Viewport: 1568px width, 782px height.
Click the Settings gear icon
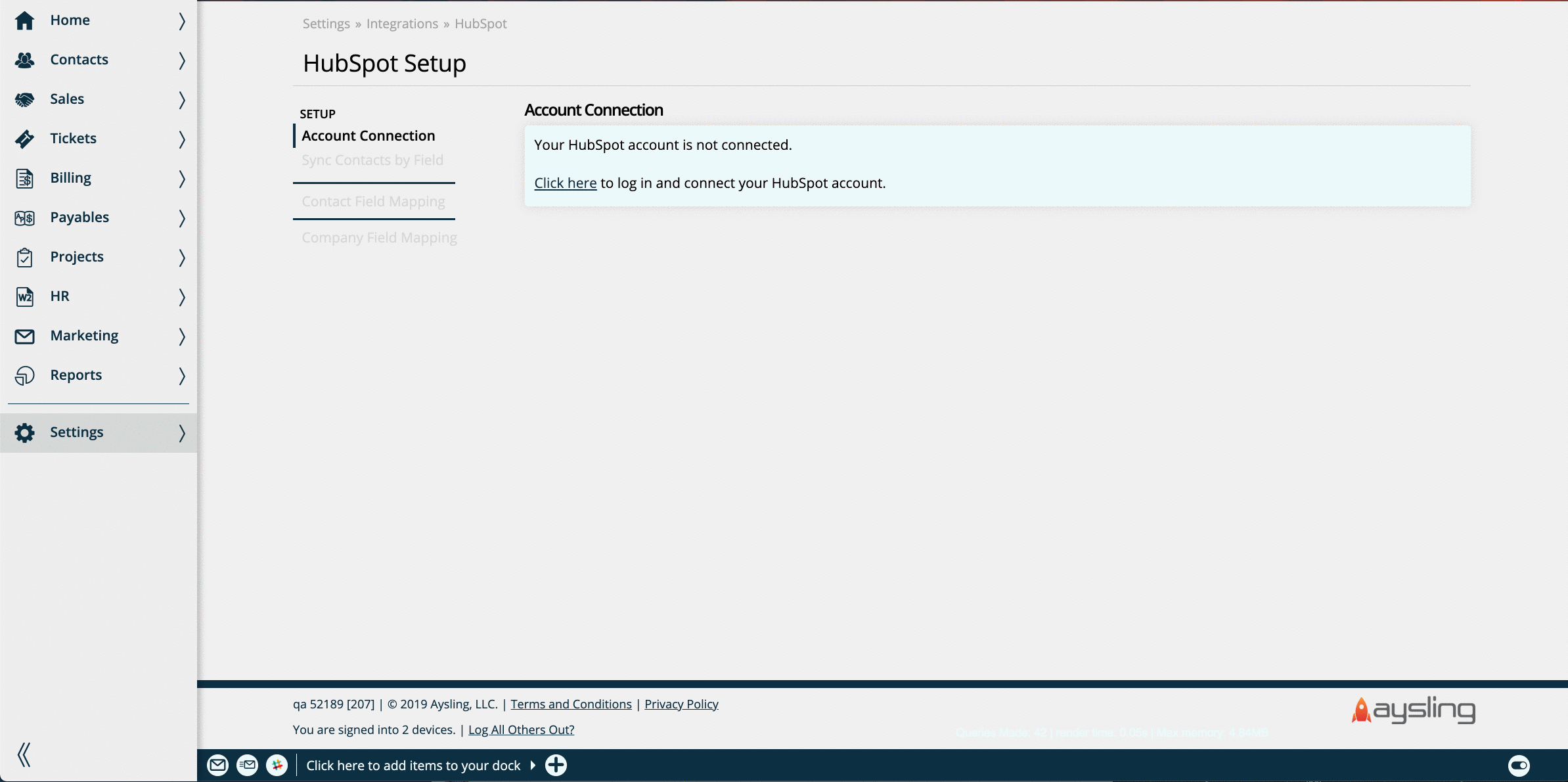click(x=24, y=432)
